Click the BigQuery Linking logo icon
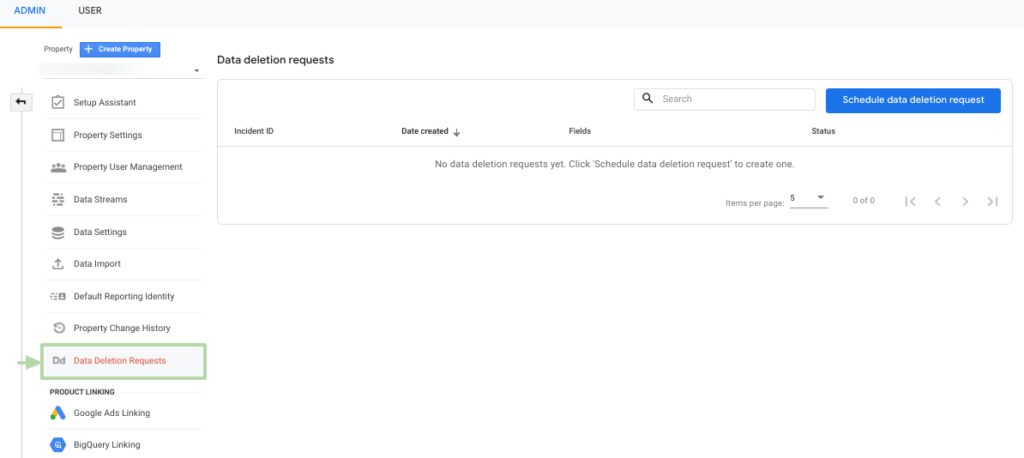The height and width of the screenshot is (458, 1024). [58, 444]
